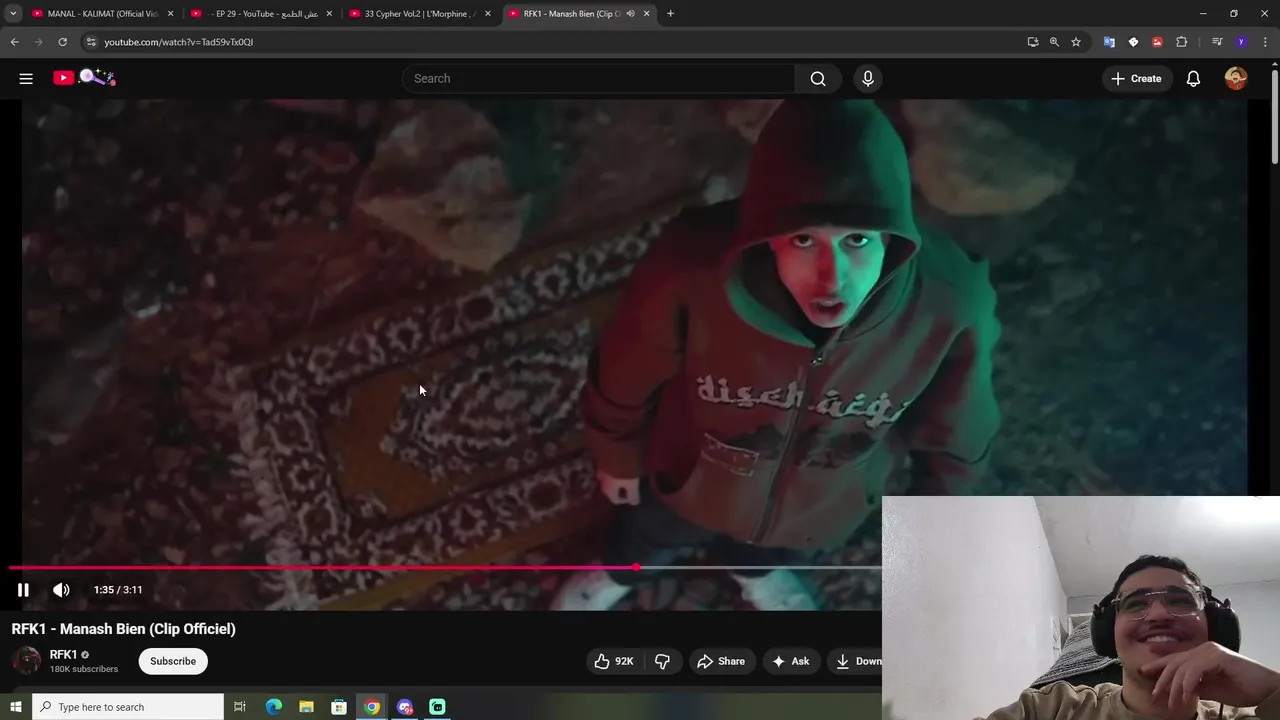1280x720 pixels.
Task: Download the video using the Download button
Action: [858, 661]
